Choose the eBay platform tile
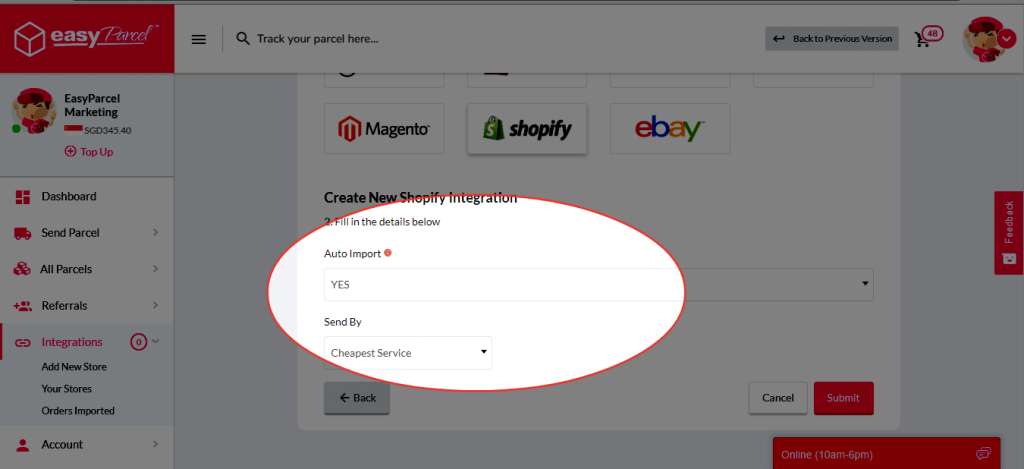The height and width of the screenshot is (469, 1024). pos(670,128)
